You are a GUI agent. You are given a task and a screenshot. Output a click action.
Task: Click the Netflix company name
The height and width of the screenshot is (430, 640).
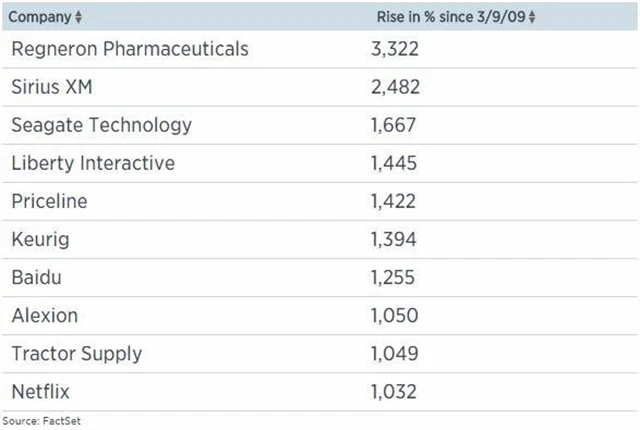click(x=42, y=391)
